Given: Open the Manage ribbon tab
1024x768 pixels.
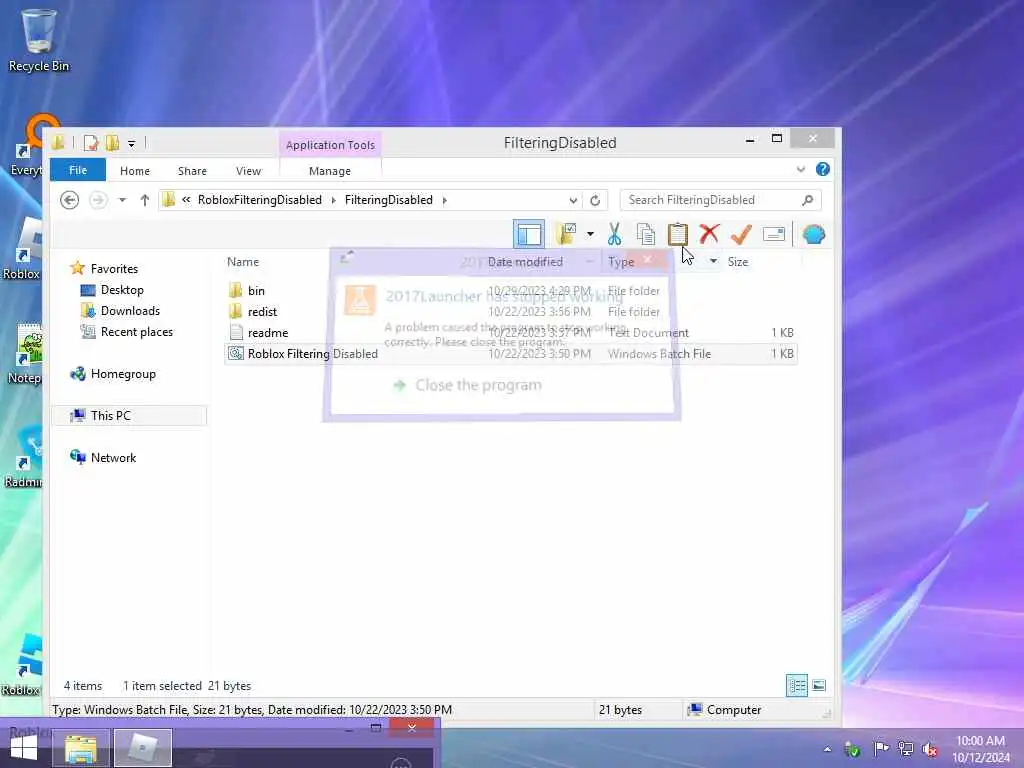Looking at the screenshot, I should tap(330, 170).
